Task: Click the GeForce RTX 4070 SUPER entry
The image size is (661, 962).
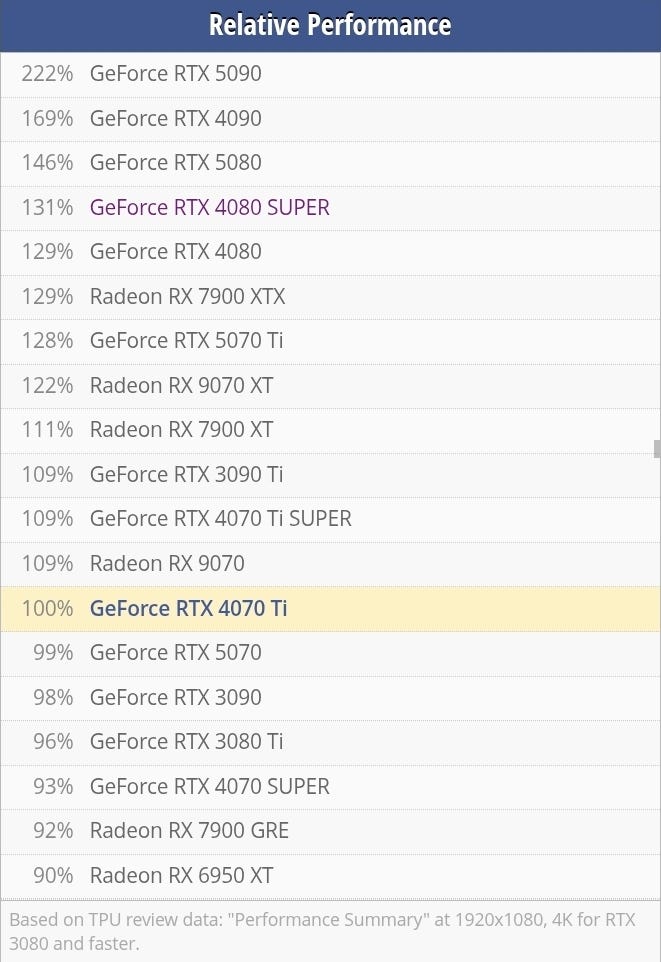Action: coord(210,786)
